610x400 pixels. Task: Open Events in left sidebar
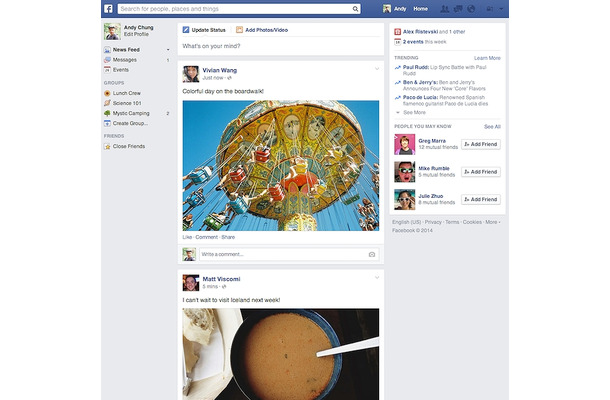click(x=121, y=70)
